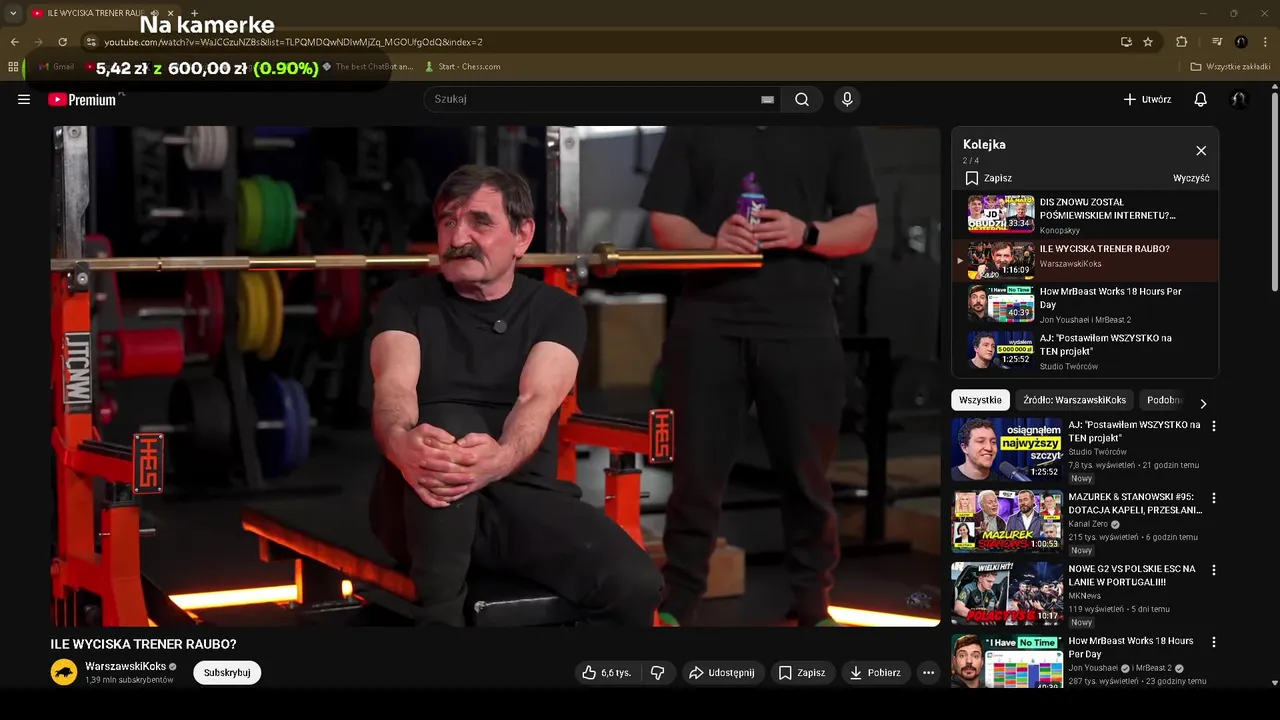Bookmark this page with the star

pyautogui.click(x=1148, y=42)
